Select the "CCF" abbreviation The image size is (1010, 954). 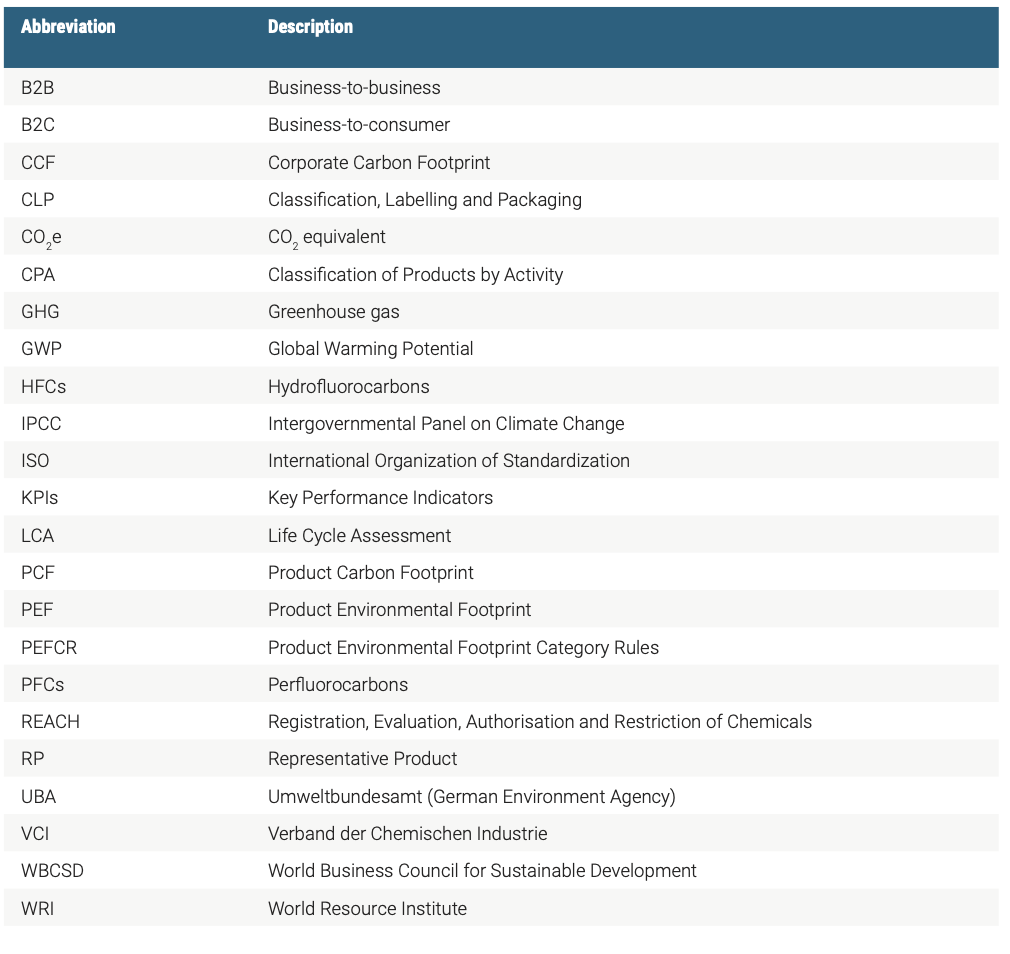38,162
